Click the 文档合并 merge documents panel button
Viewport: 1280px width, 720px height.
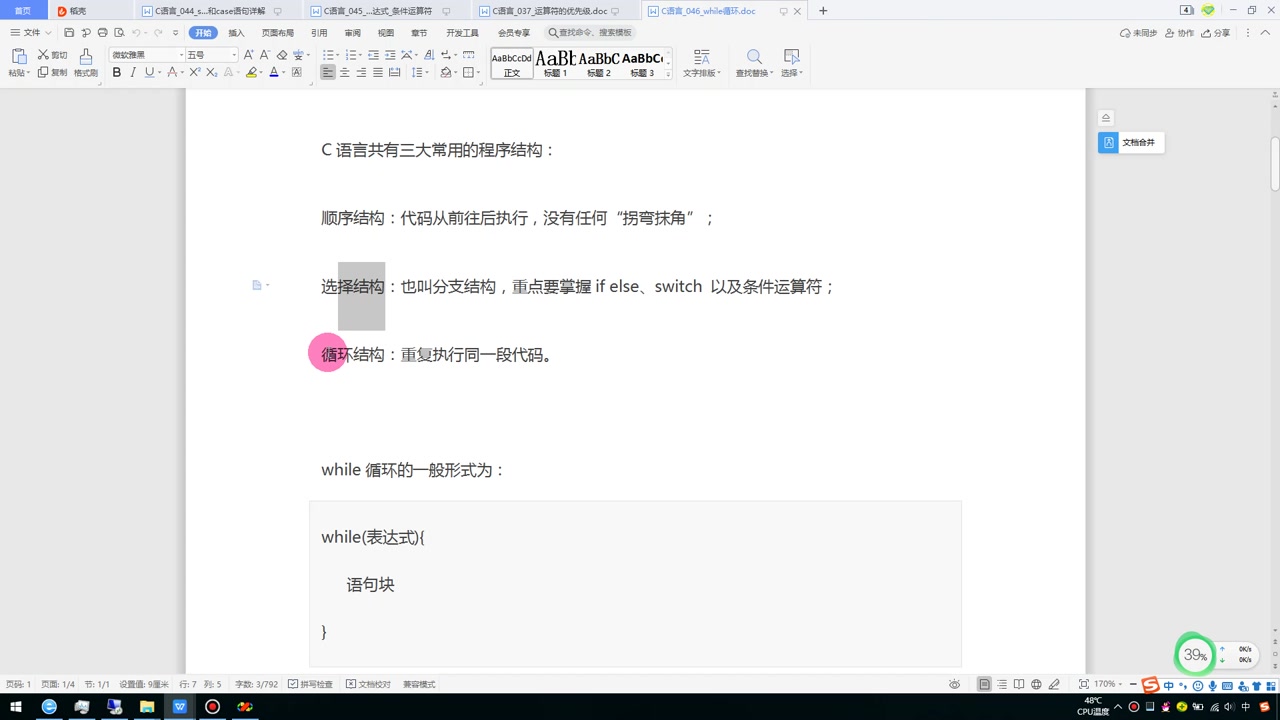[1130, 142]
